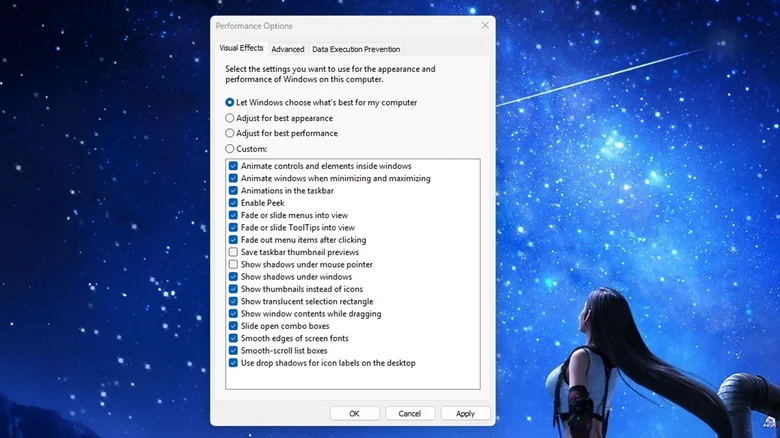Select Adjust for best performance

coord(229,133)
